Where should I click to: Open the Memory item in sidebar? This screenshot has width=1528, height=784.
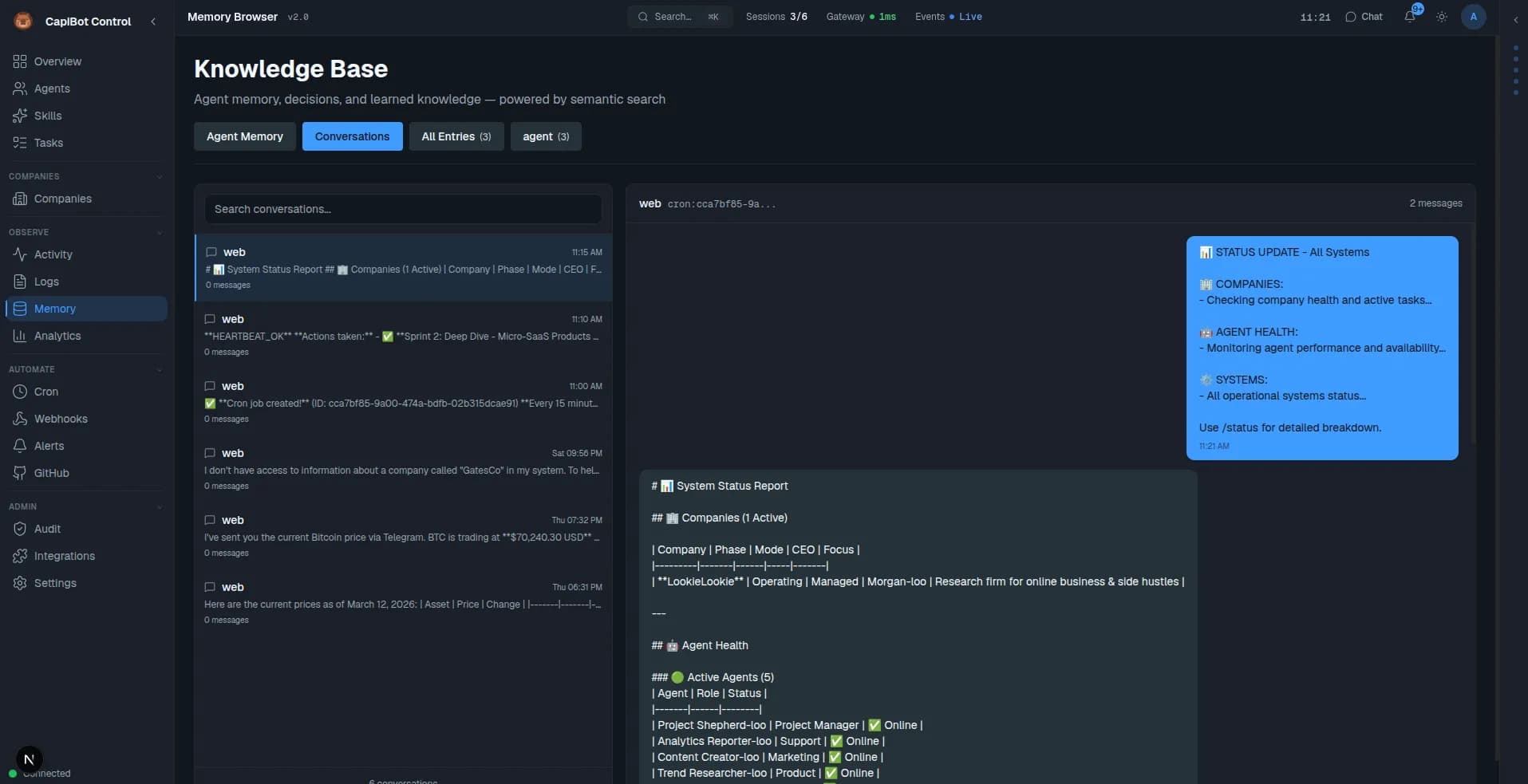point(86,309)
